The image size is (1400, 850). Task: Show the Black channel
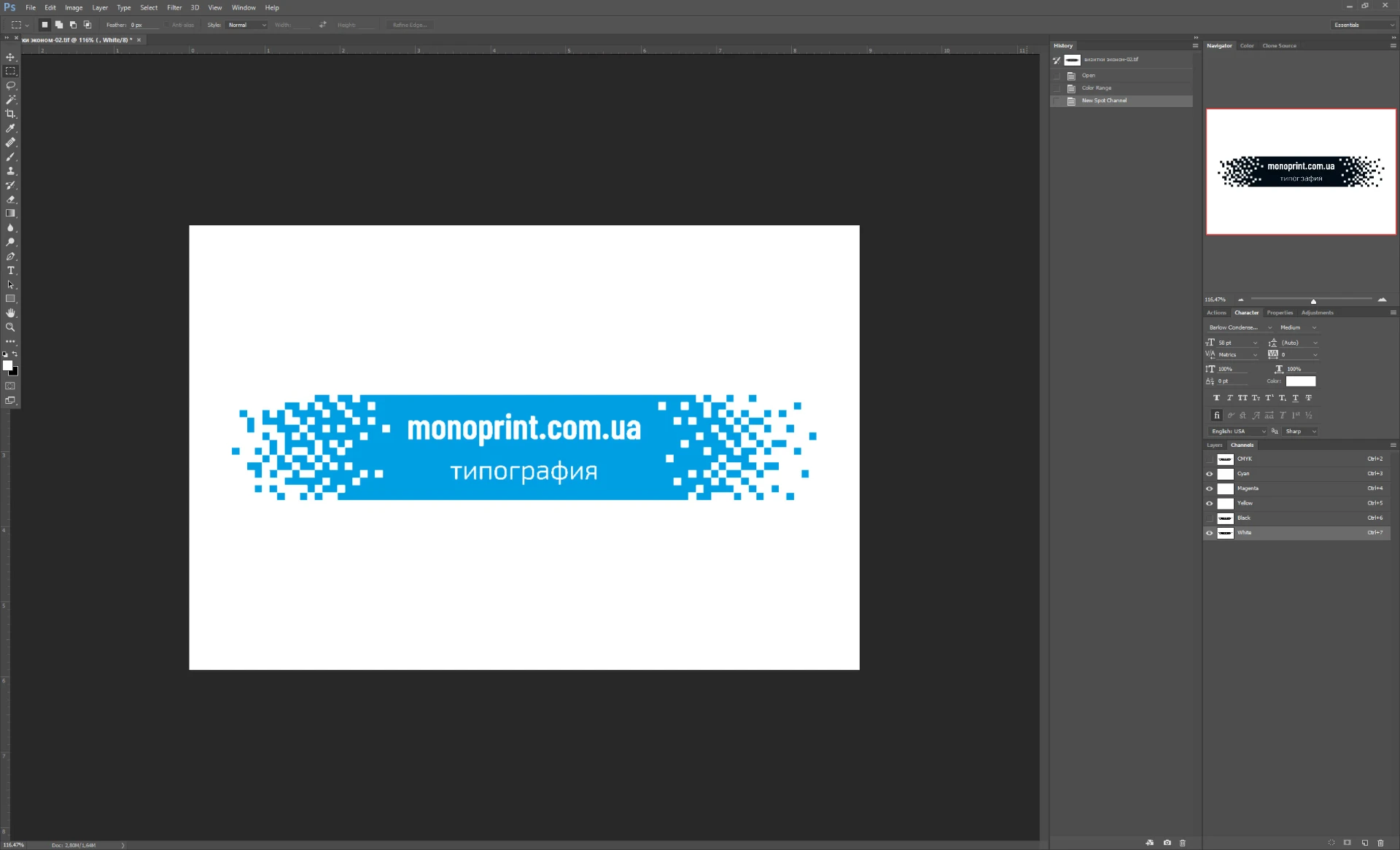click(x=1210, y=518)
